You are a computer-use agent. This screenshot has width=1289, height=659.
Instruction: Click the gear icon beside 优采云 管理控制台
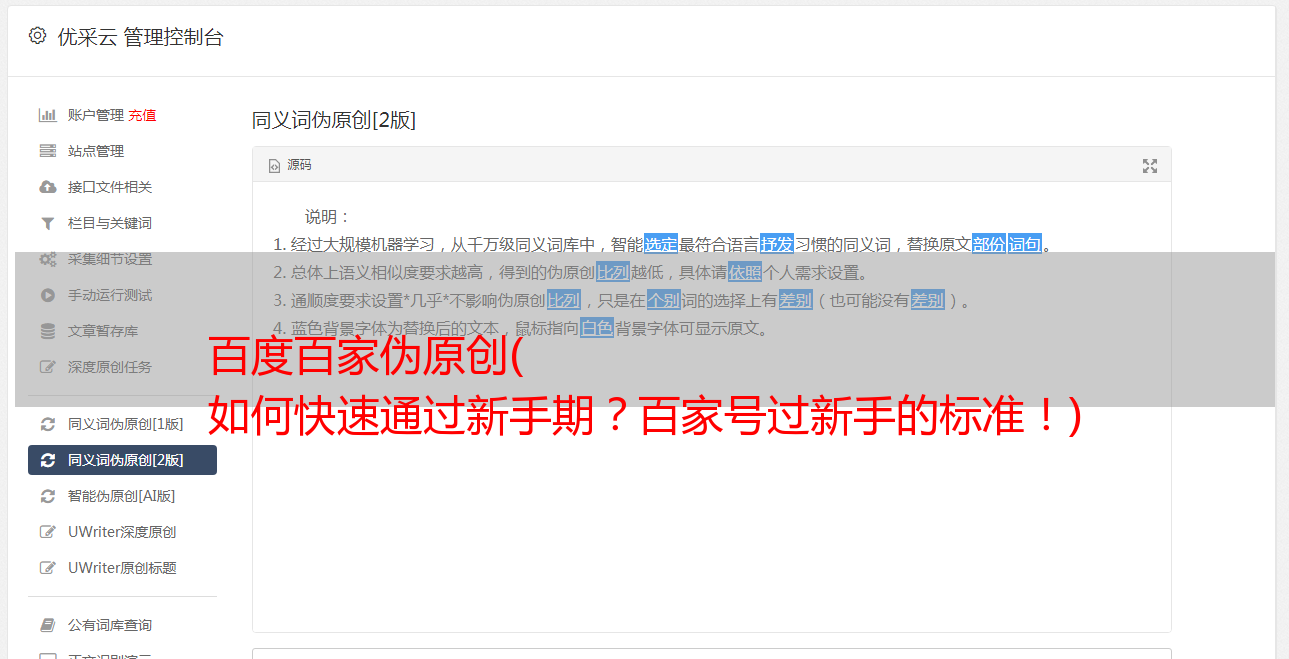[37, 36]
